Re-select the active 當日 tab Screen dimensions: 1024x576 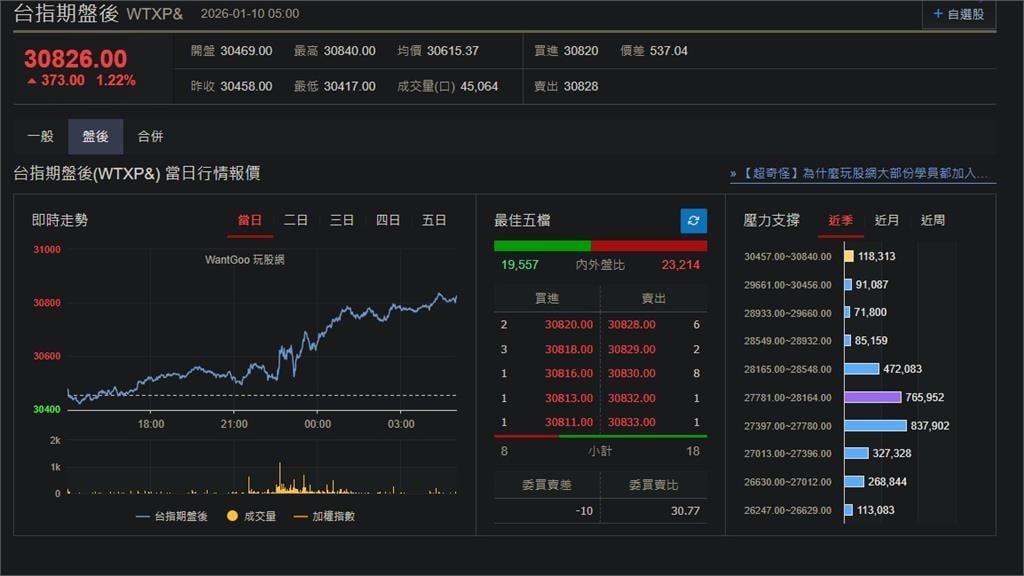[x=248, y=220]
